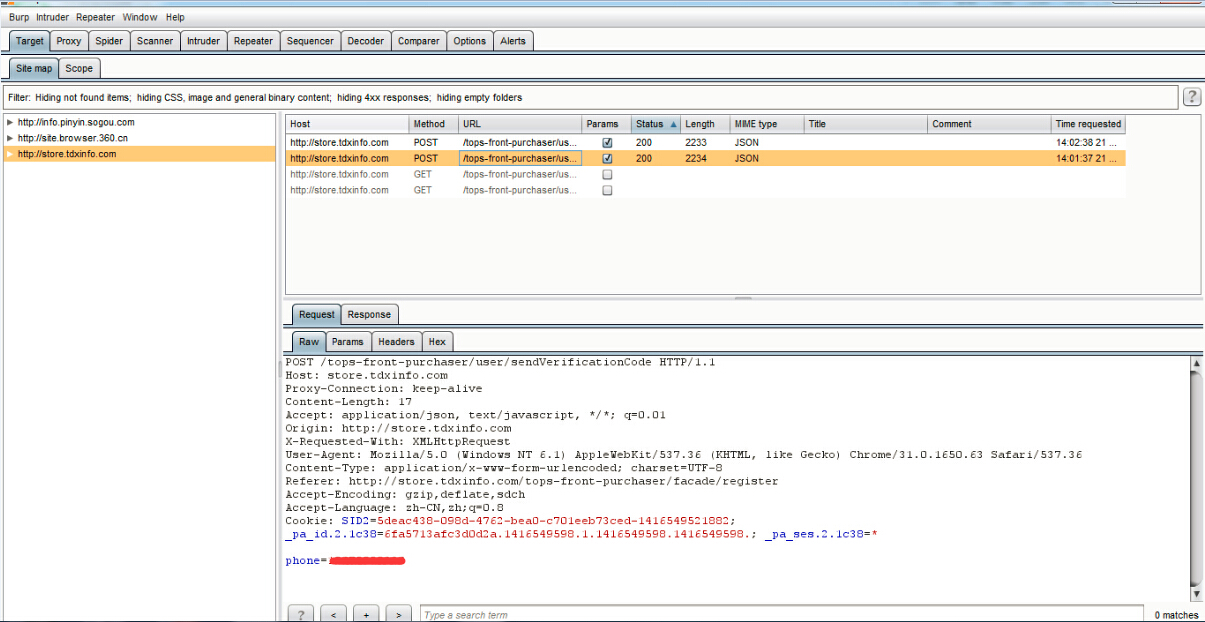Switch to the Sequencer tab
1205x622 pixels.
(310, 41)
